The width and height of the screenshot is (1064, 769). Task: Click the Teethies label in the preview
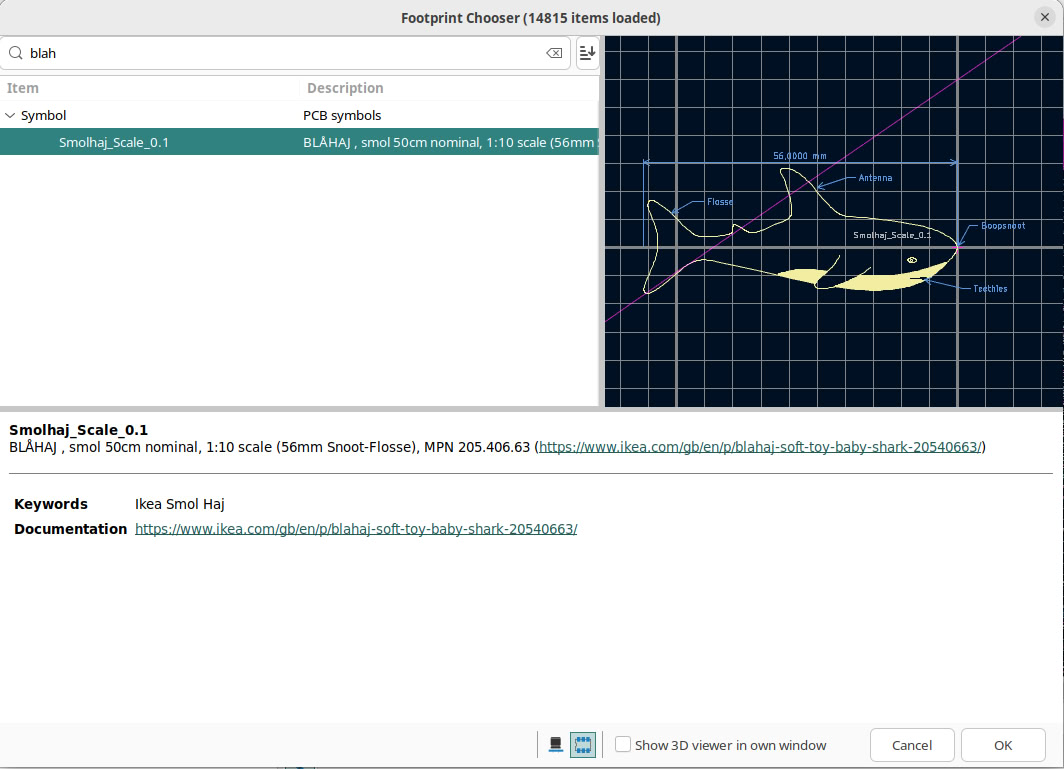[x=990, y=288]
